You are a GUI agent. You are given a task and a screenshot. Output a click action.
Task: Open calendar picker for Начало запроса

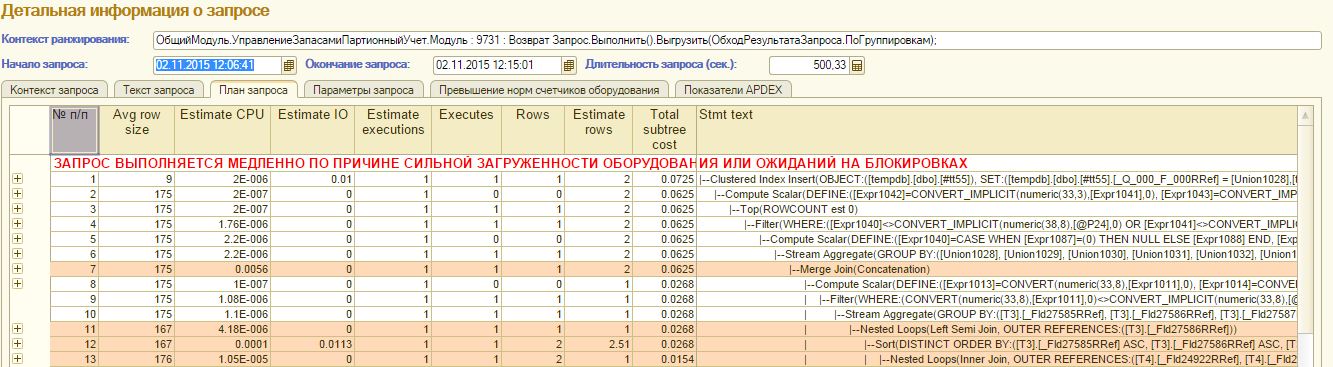(289, 65)
